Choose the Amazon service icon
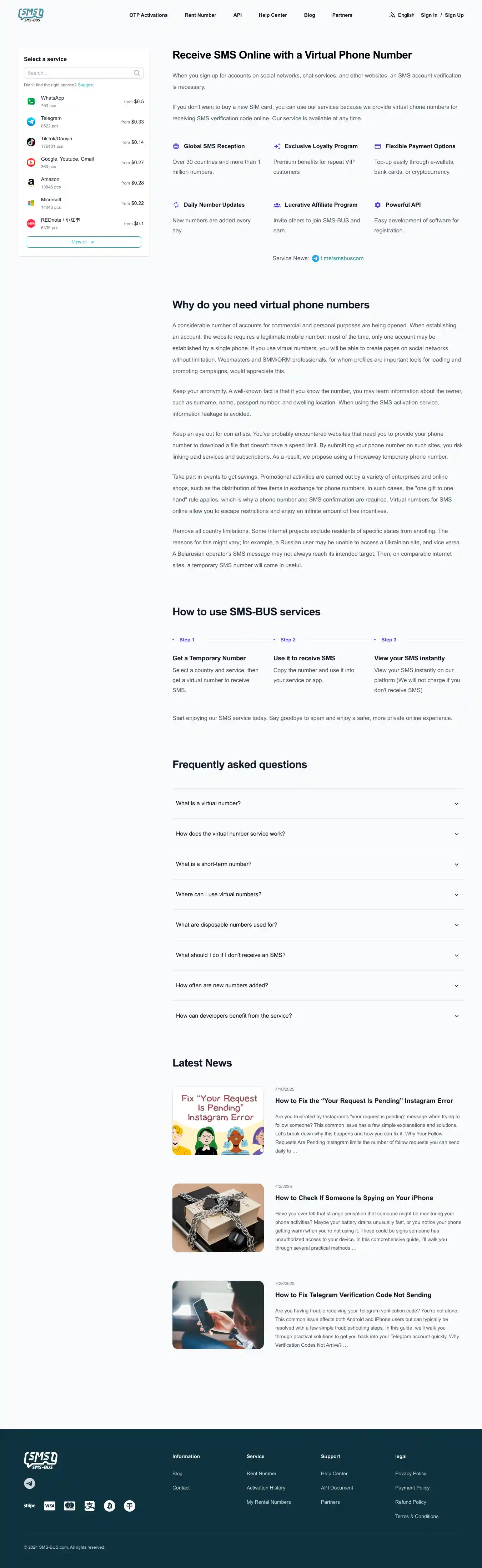This screenshot has height=1568, width=482. click(x=31, y=183)
